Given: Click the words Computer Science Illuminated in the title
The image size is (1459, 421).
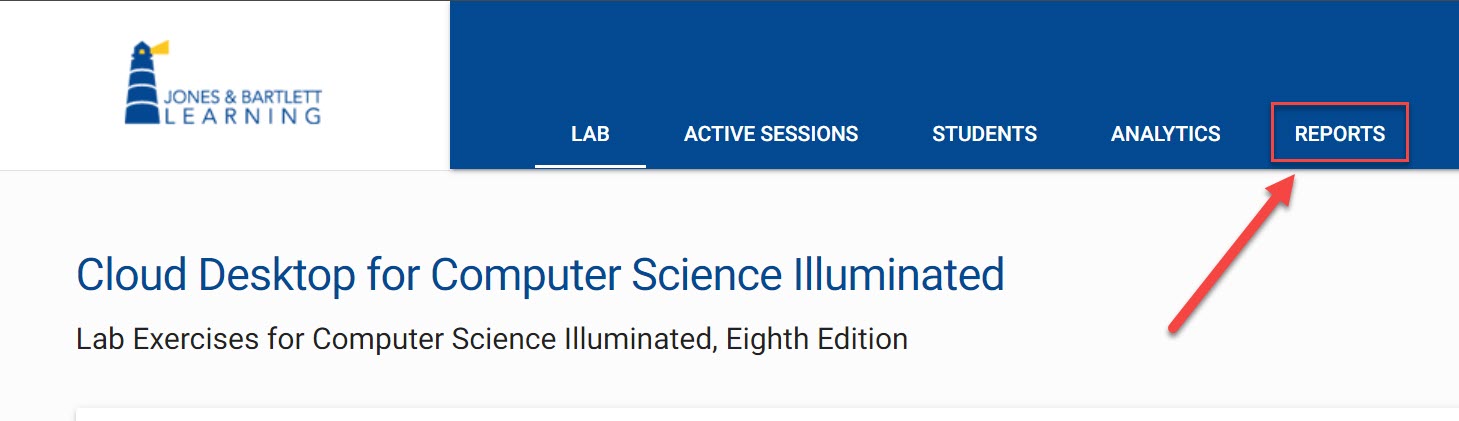Looking at the screenshot, I should [x=717, y=274].
